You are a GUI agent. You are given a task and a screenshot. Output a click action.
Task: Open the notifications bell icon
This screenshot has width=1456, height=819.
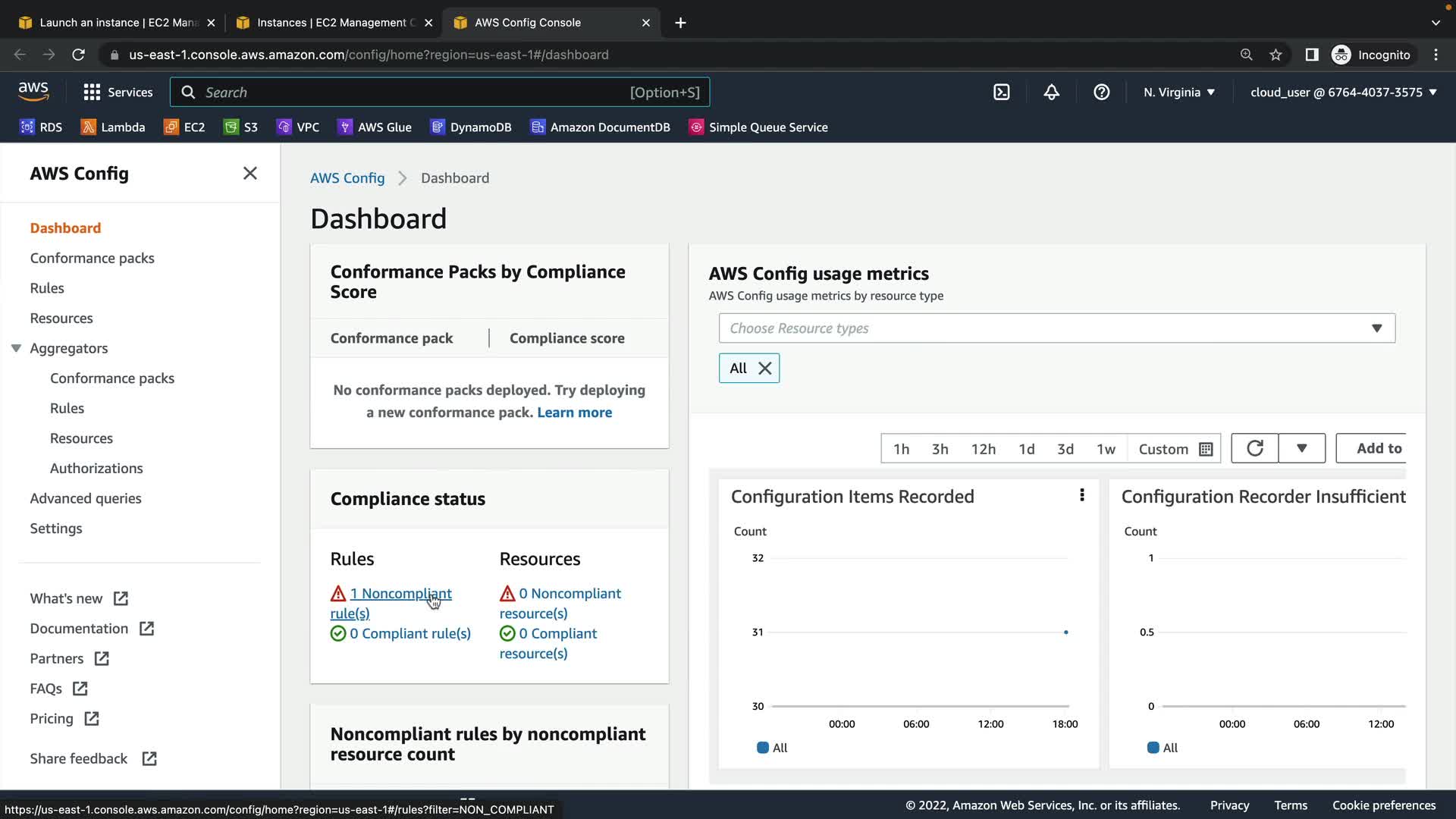tap(1051, 93)
